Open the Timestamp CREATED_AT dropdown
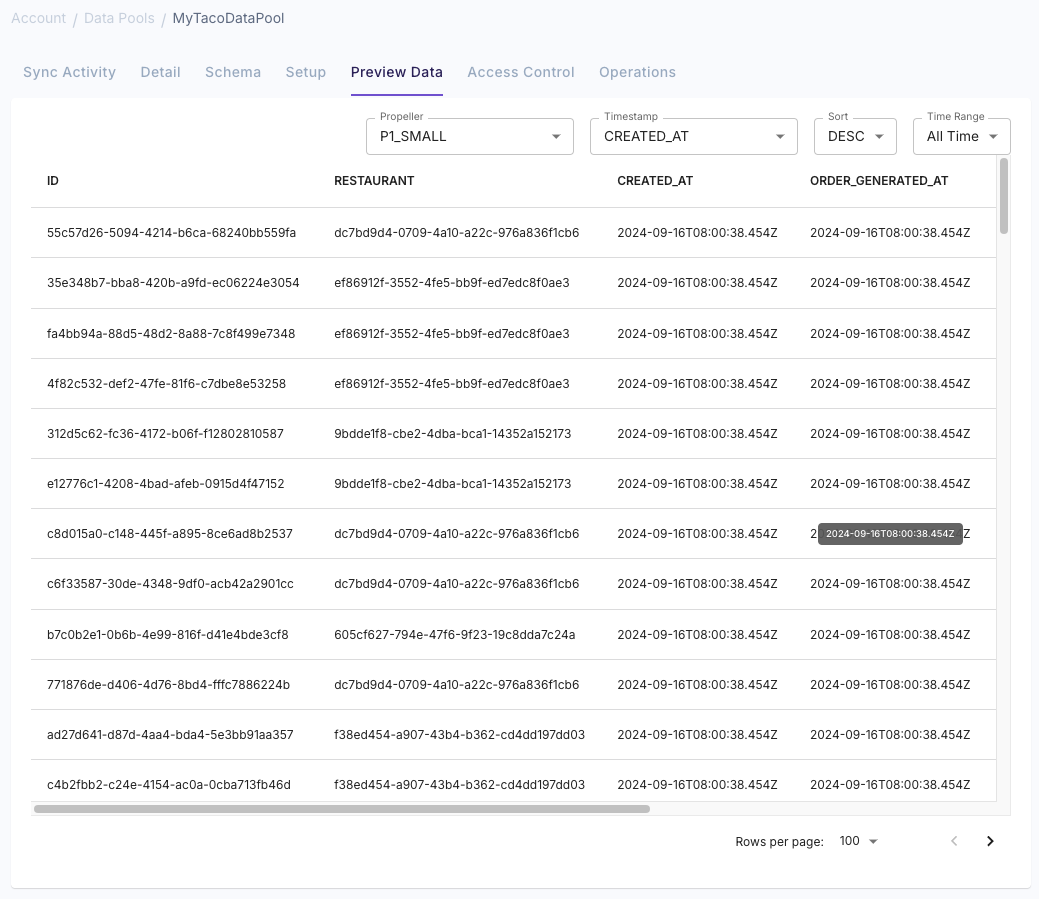The image size is (1039, 899). pos(693,136)
